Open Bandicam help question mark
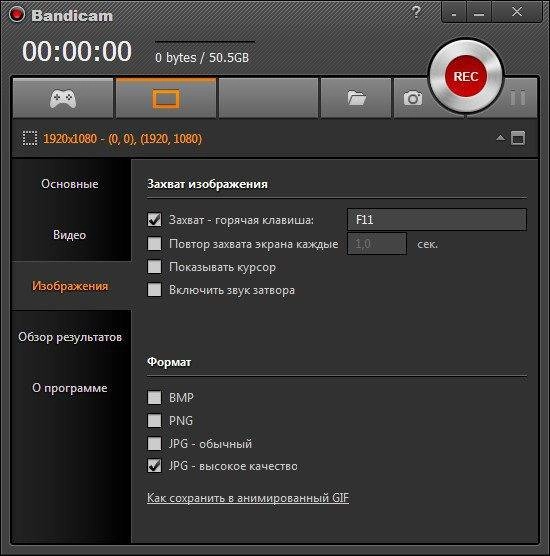The height and width of the screenshot is (556, 550). tap(416, 12)
